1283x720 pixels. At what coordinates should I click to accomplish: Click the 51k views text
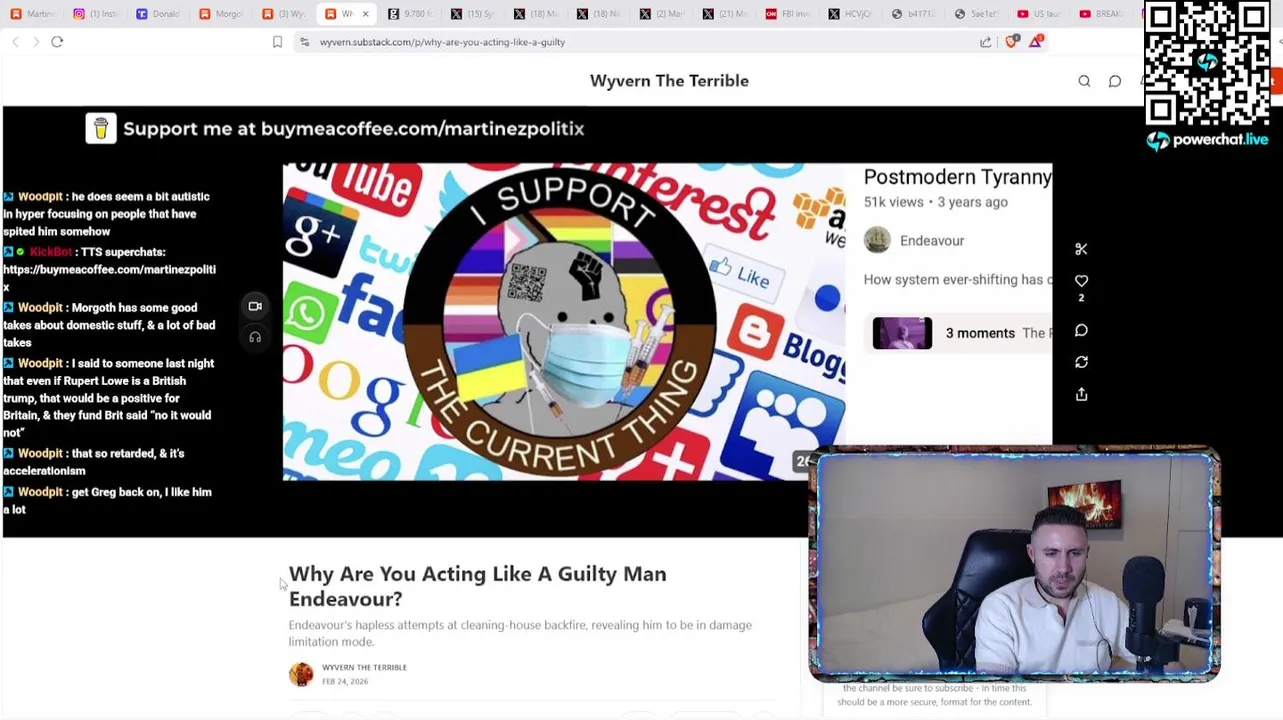click(x=893, y=202)
